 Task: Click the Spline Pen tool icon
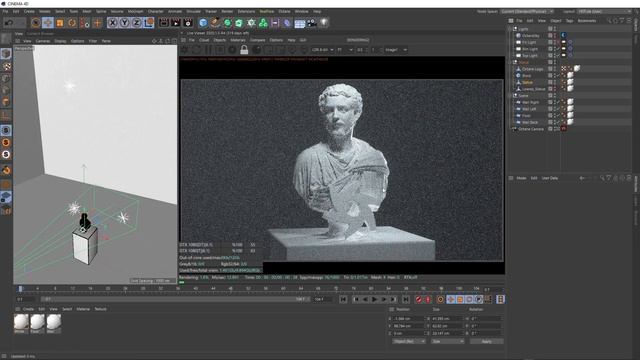pyautogui.click(x=216, y=23)
